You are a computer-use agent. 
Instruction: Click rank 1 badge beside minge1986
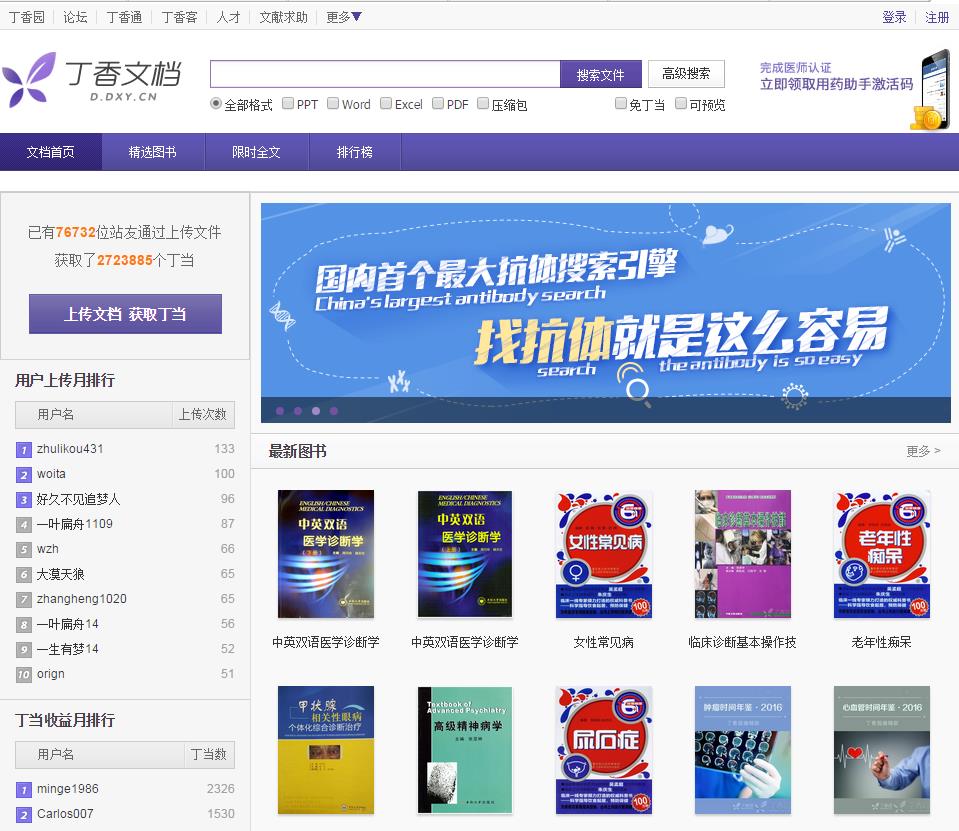coord(23,790)
